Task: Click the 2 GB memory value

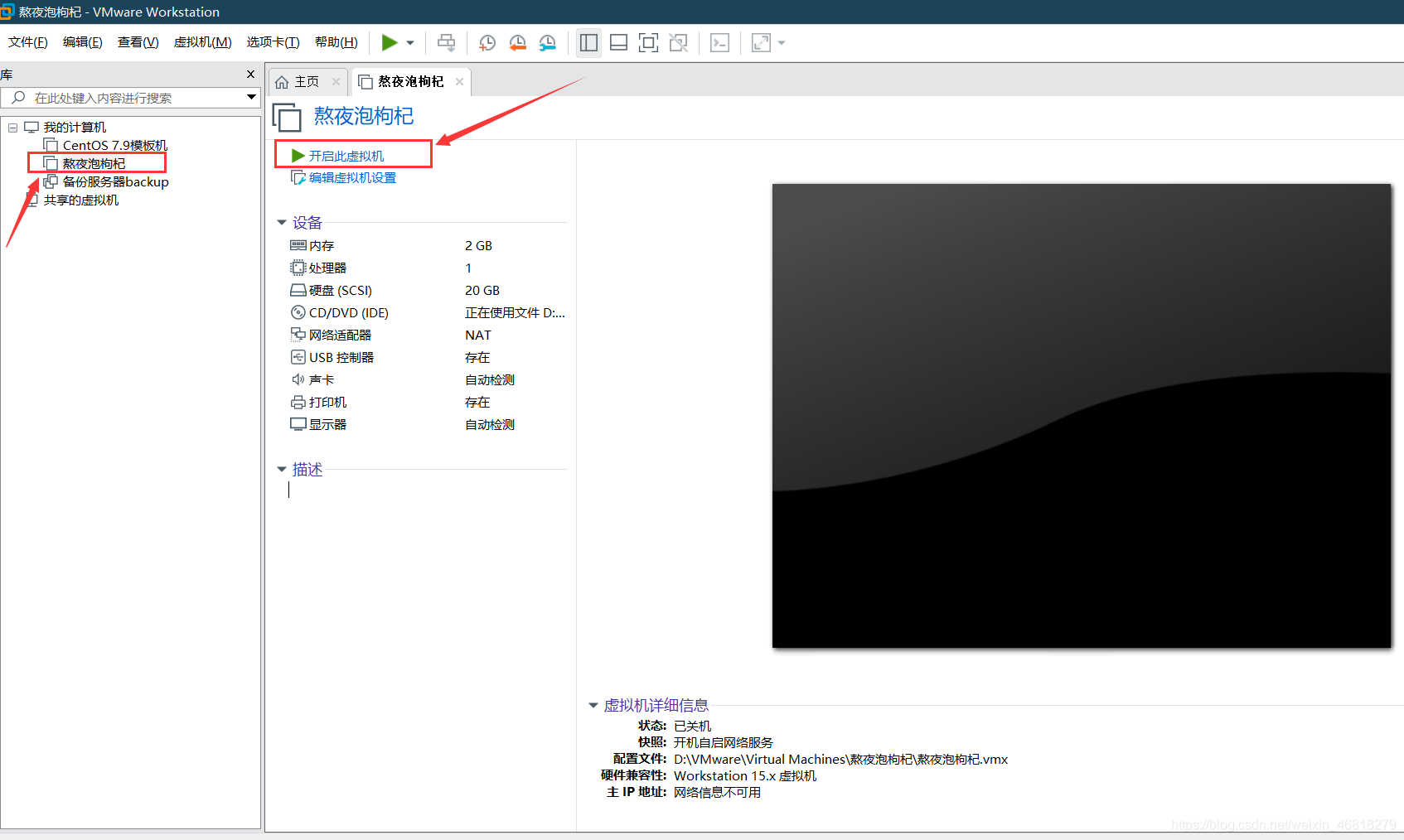Action: [x=478, y=246]
